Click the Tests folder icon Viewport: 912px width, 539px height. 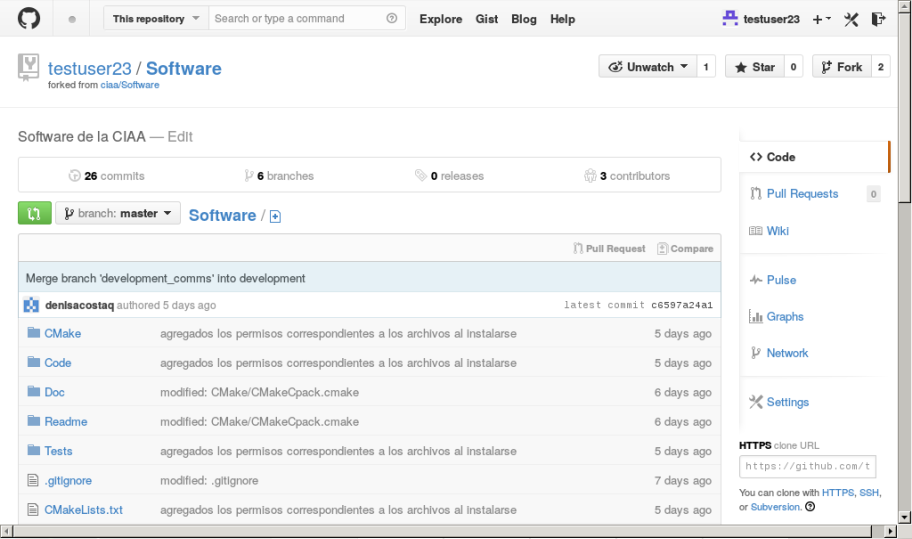[34, 451]
